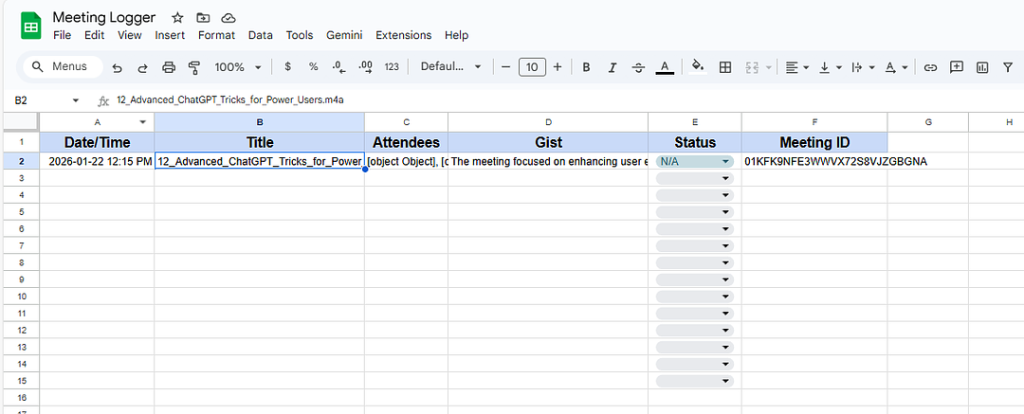Search the Menus box
1024x414 pixels.
63,67
